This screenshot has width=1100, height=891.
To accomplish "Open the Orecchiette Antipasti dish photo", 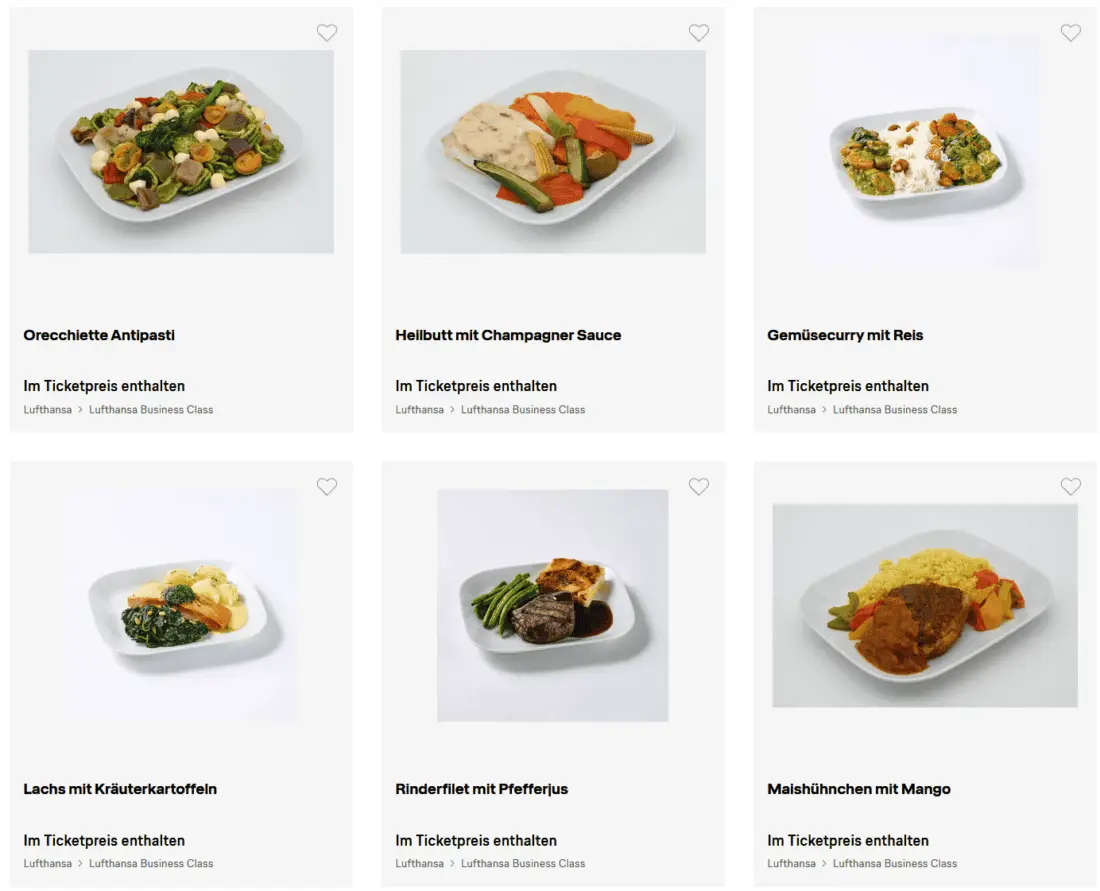I will tap(181, 152).
